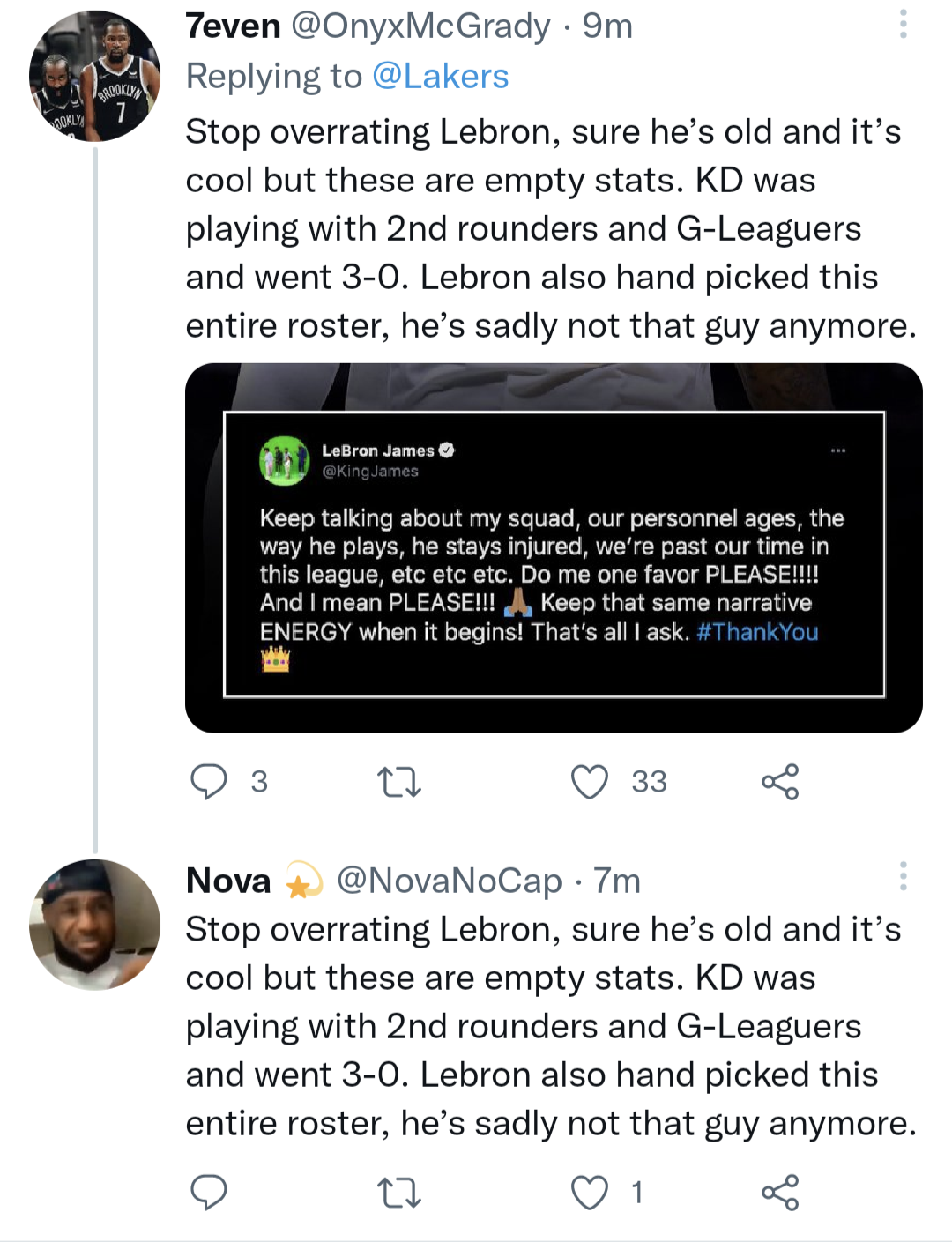Open Nova's profile picture
Screen dimensions: 952x1242
(94, 925)
